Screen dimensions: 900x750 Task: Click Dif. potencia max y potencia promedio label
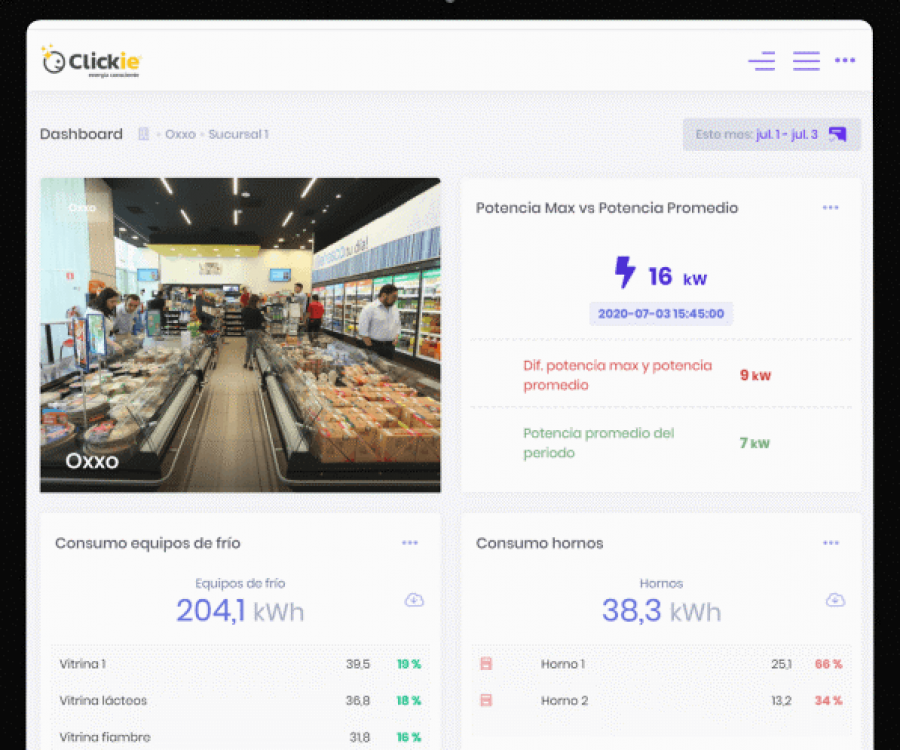click(x=618, y=375)
